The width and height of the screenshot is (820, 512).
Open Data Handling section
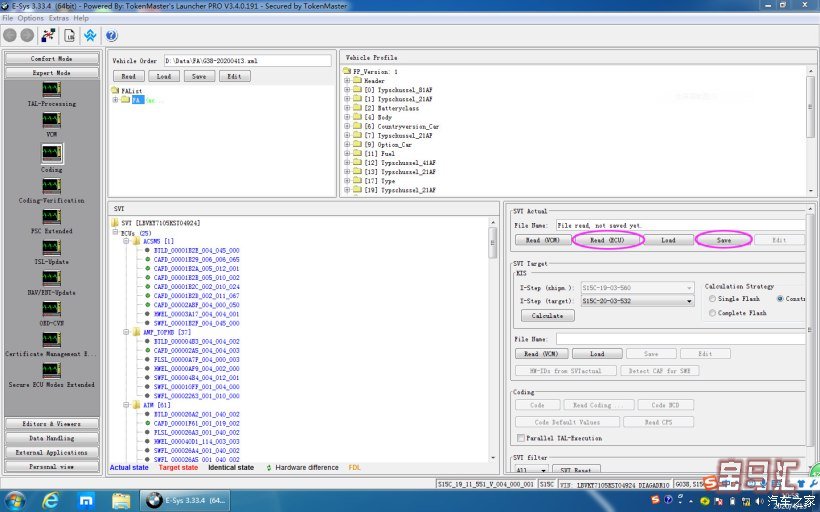click(51, 438)
